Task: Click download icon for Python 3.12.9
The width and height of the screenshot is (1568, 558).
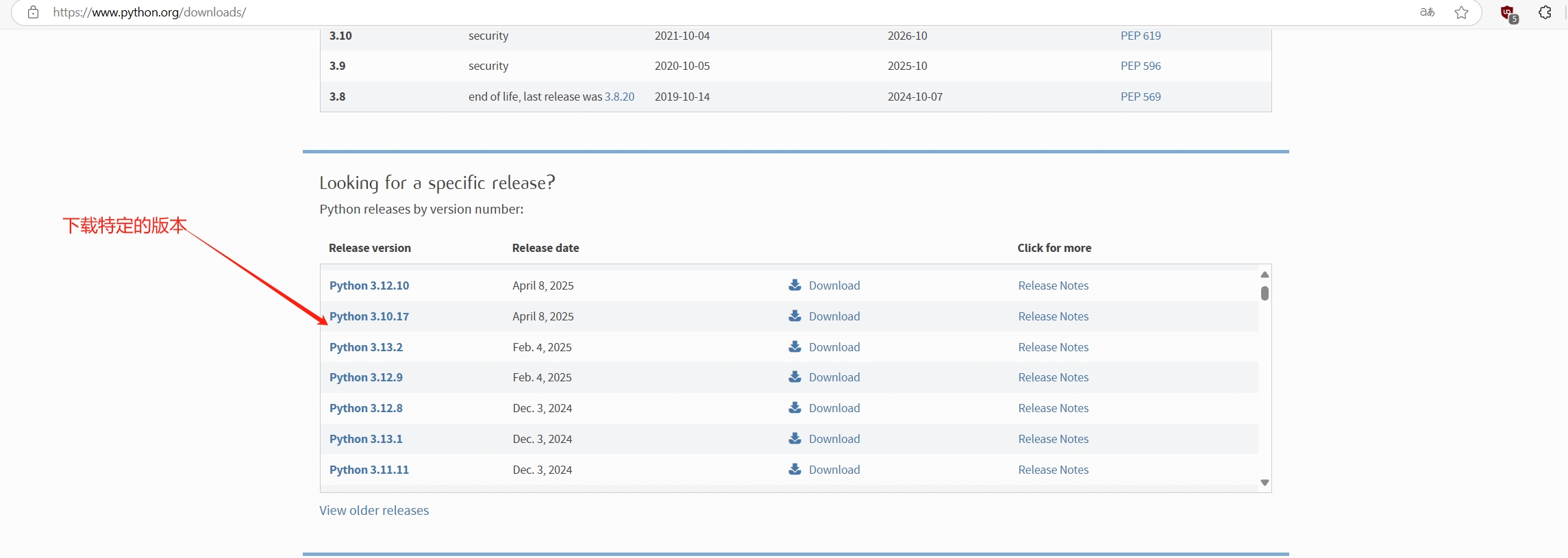Action: coord(795,377)
